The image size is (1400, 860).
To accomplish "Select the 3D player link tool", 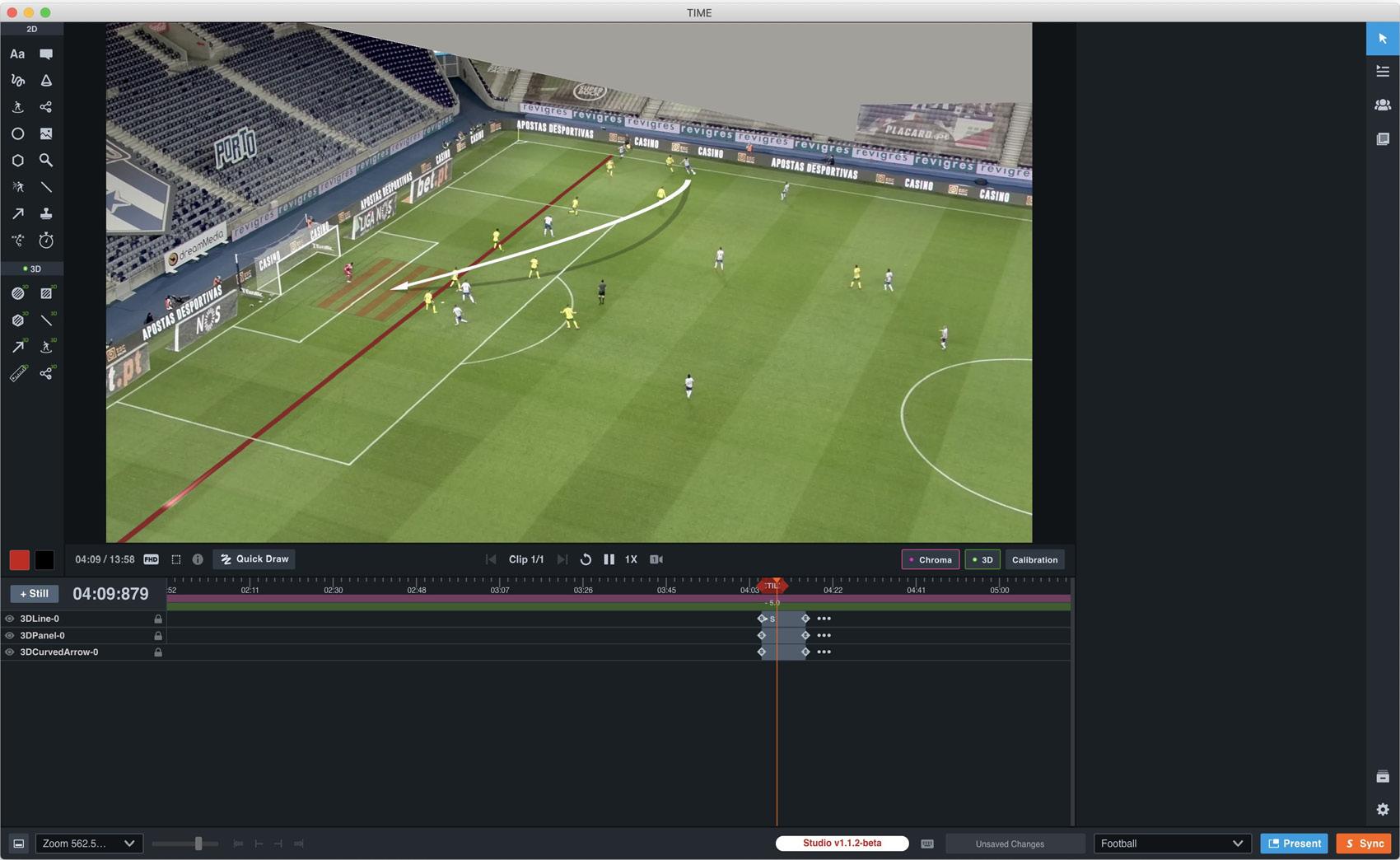I will point(47,373).
